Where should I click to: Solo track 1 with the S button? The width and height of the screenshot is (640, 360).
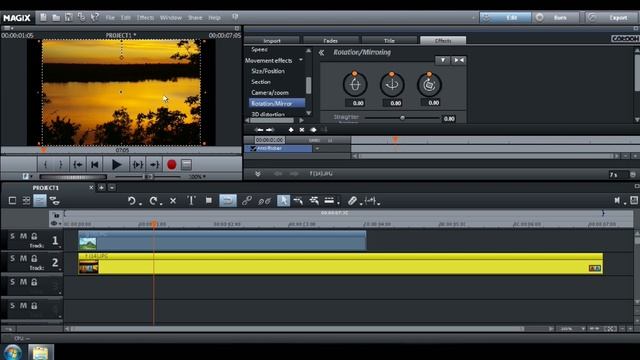click(x=12, y=236)
